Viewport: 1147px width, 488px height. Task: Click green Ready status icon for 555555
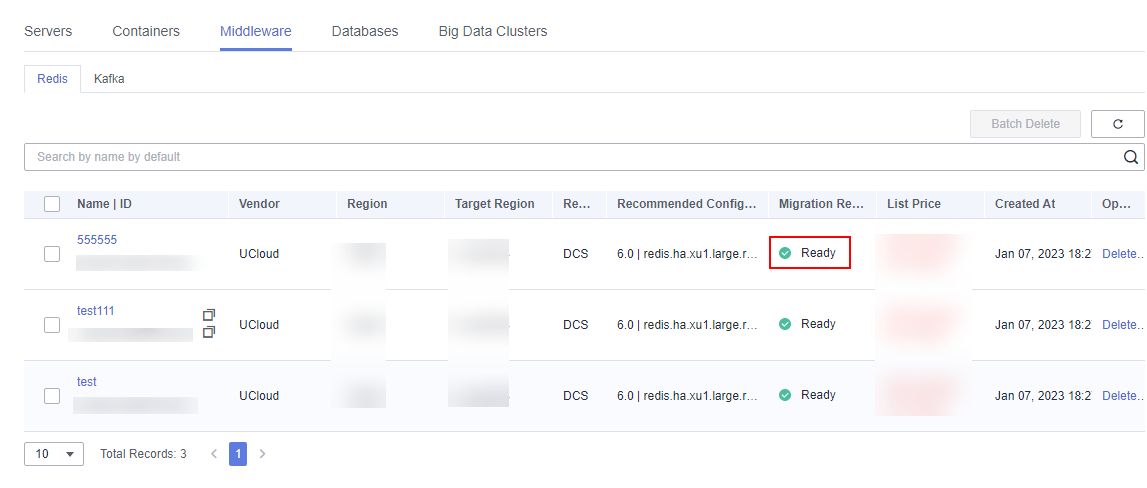tap(785, 253)
